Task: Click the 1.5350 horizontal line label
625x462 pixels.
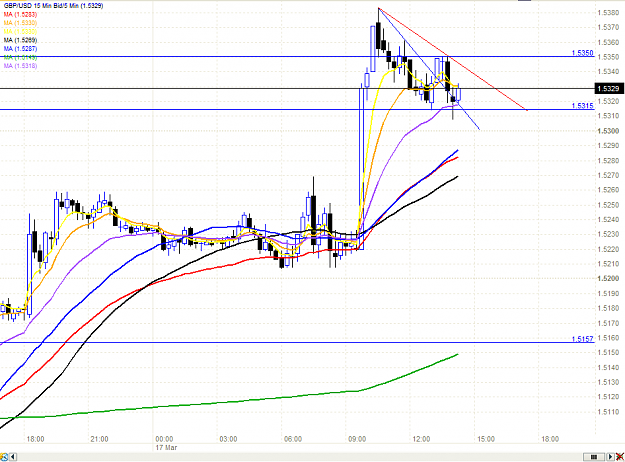Action: click(582, 53)
